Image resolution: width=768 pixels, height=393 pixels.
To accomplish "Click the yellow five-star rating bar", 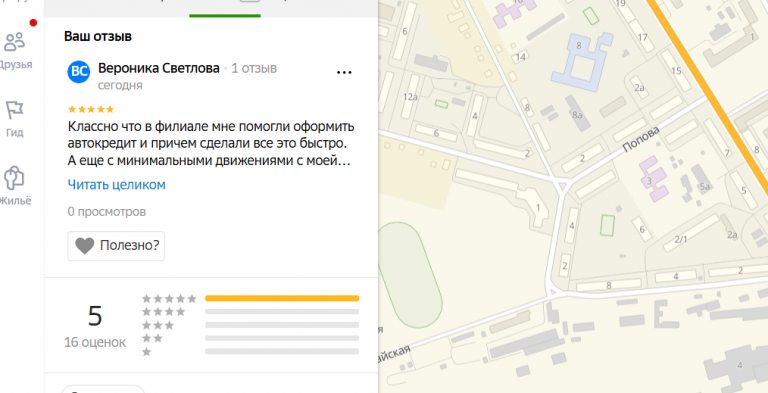I will click(x=282, y=298).
